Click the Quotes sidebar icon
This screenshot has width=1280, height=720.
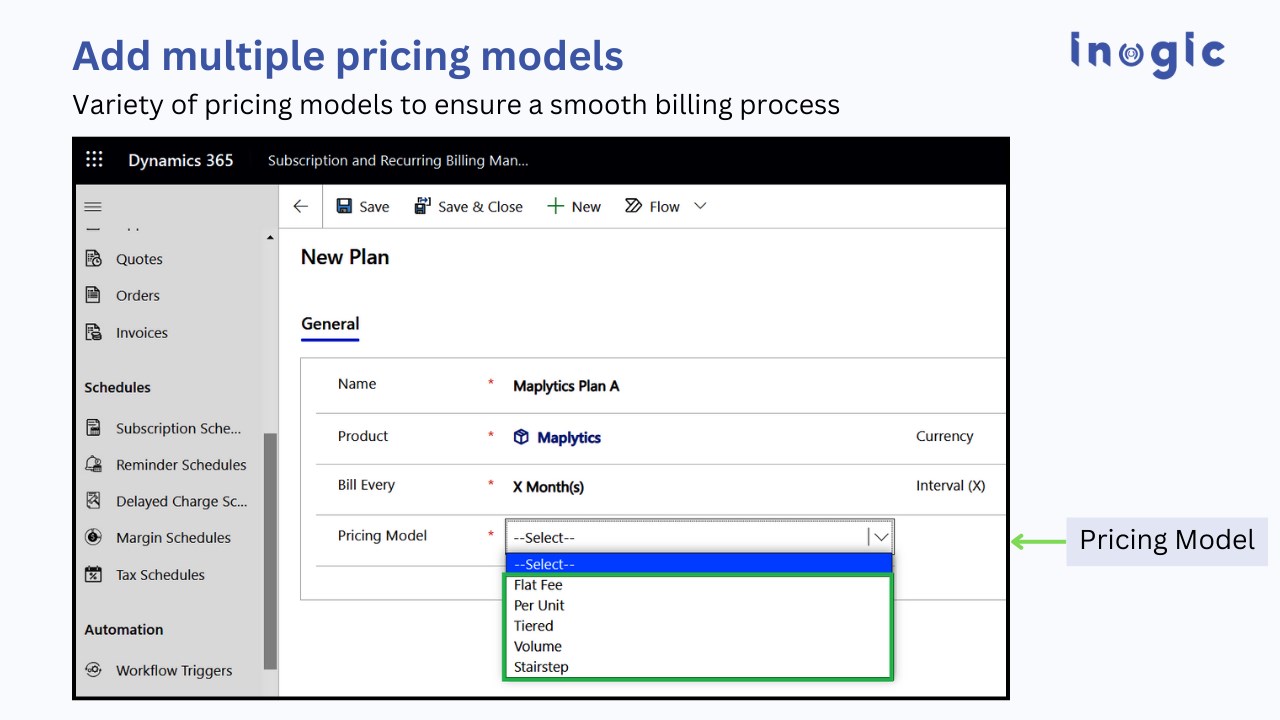click(93, 259)
